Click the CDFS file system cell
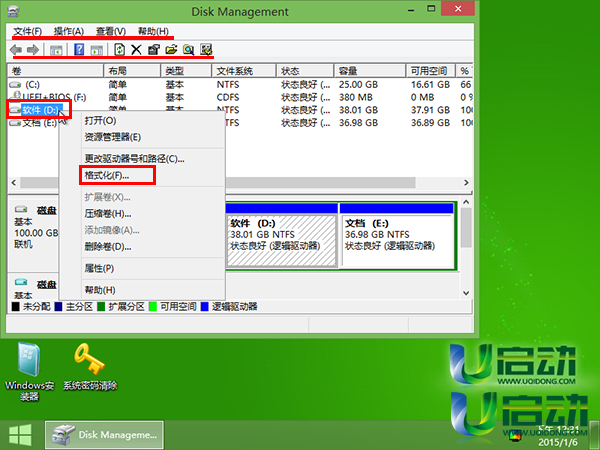 (x=228, y=98)
